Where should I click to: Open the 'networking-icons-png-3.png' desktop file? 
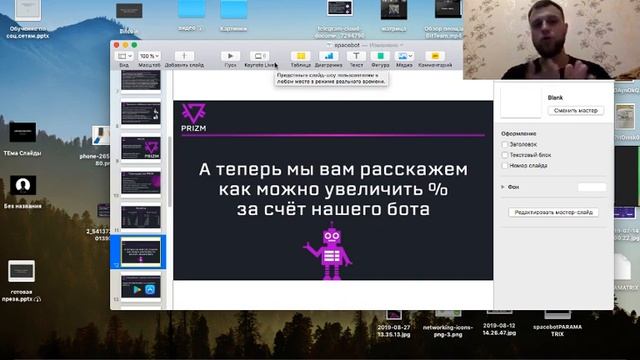[x=448, y=324]
